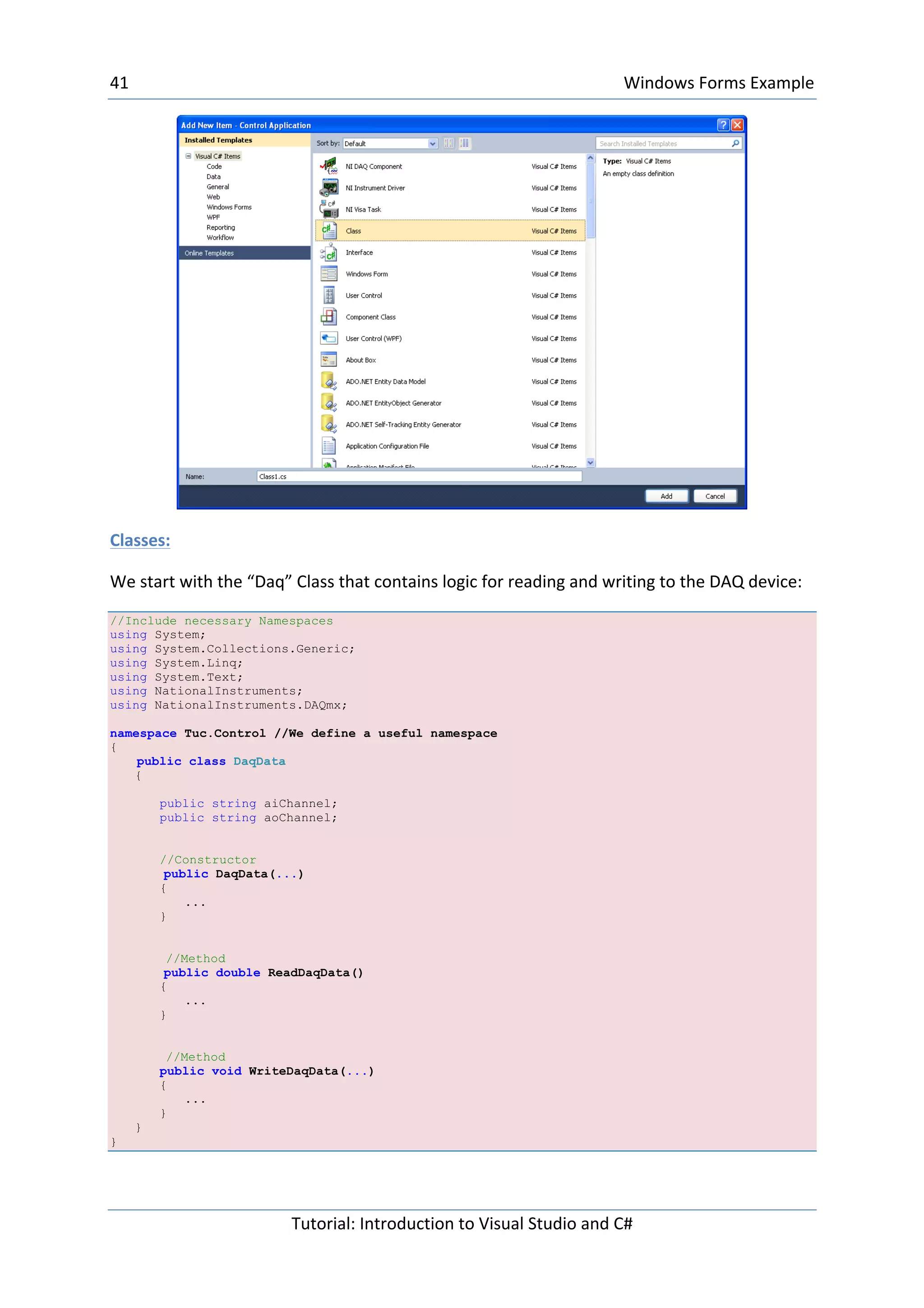Click the Cancel button
Image resolution: width=924 pixels, height=1308 pixels.
715,496
